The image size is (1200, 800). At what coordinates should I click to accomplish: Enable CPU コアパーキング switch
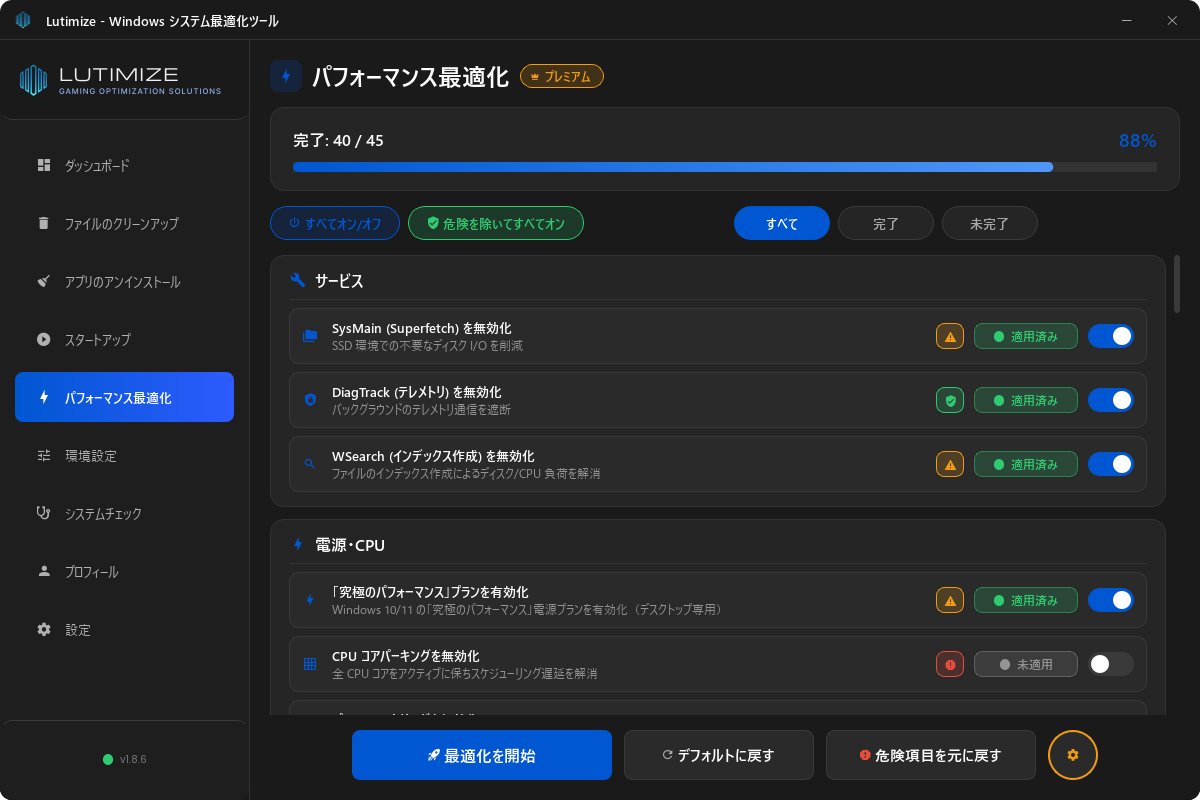coord(1111,664)
